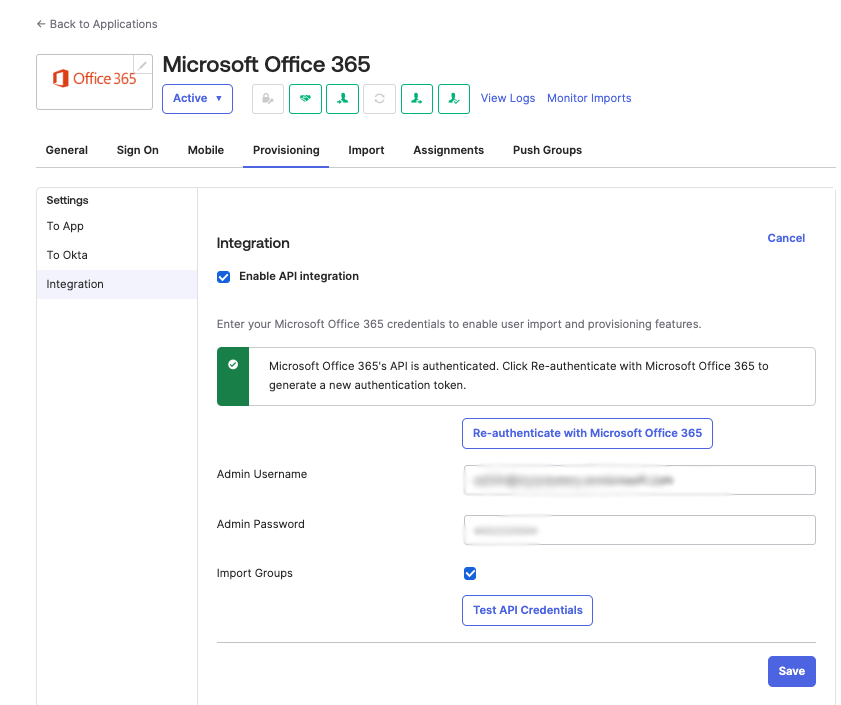The height and width of the screenshot is (705, 841).
Task: Toggle the Import Groups checkbox
Action: pyautogui.click(x=470, y=574)
